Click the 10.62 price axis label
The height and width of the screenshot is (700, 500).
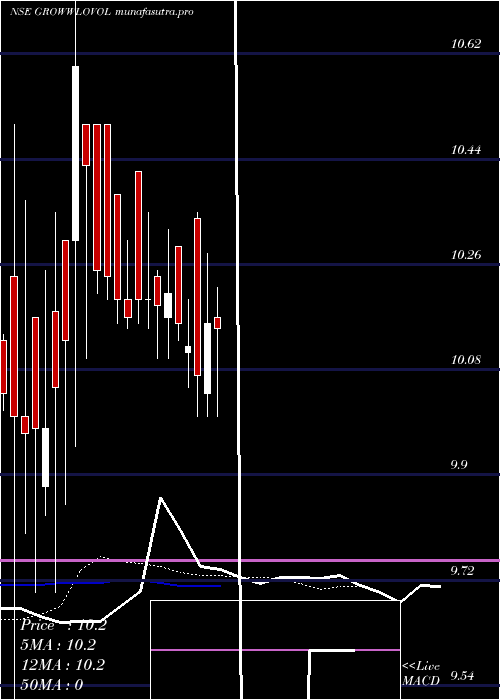point(466,44)
